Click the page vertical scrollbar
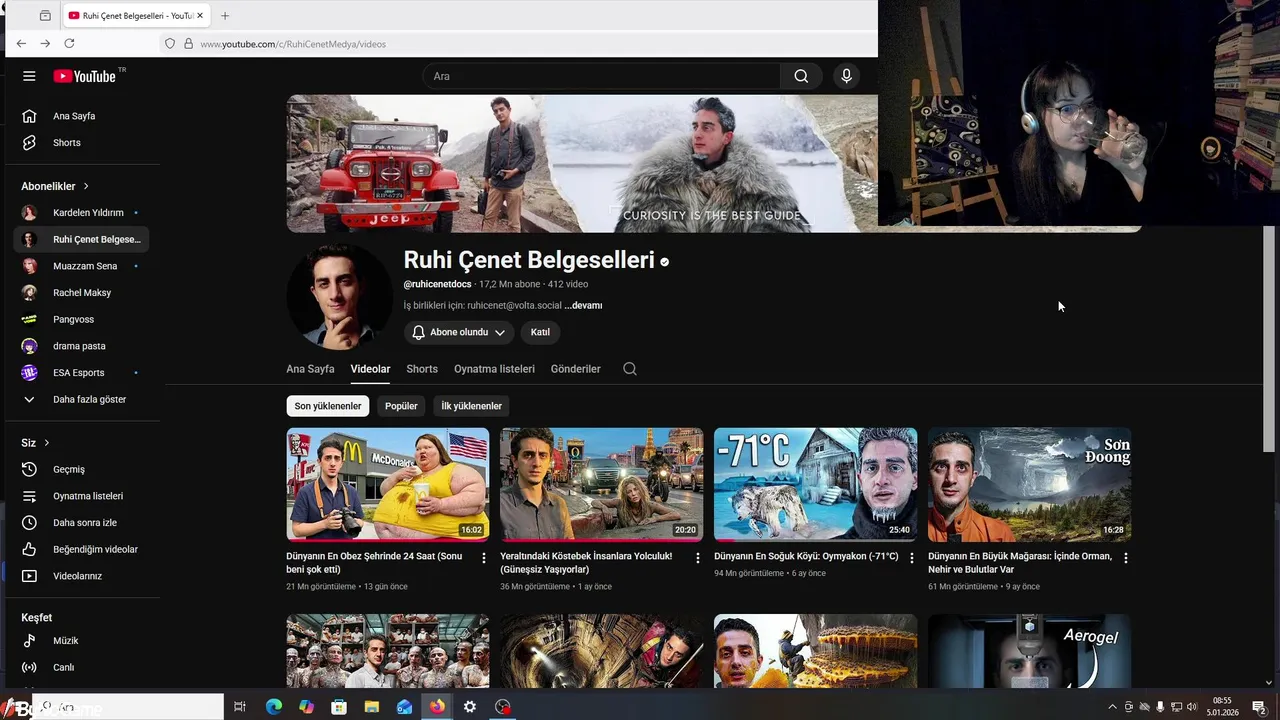Image resolution: width=1280 pixels, height=720 pixels. (1270, 339)
